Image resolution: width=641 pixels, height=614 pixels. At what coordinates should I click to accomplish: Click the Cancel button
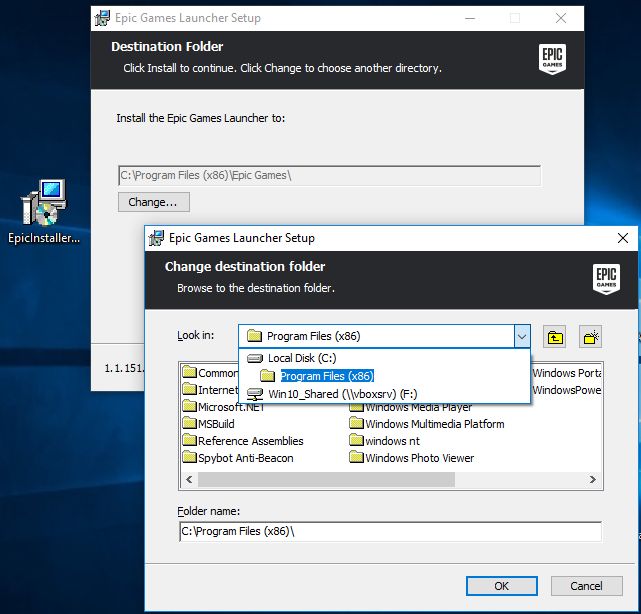[587, 586]
